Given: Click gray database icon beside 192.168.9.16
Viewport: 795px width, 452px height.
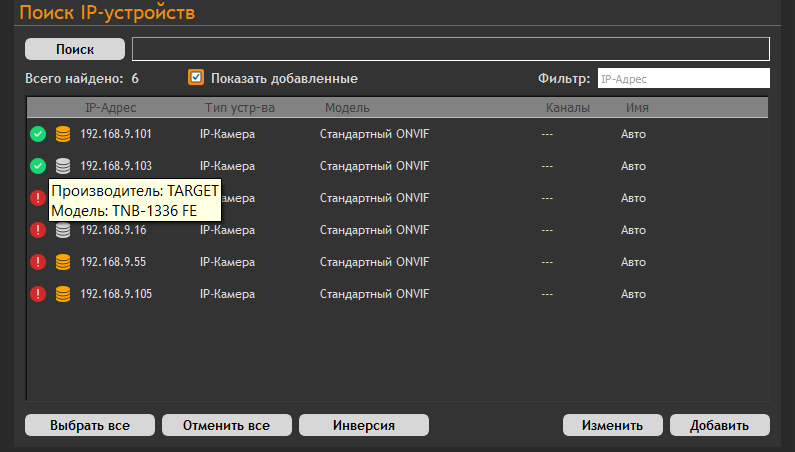Looking at the screenshot, I should coord(63,230).
